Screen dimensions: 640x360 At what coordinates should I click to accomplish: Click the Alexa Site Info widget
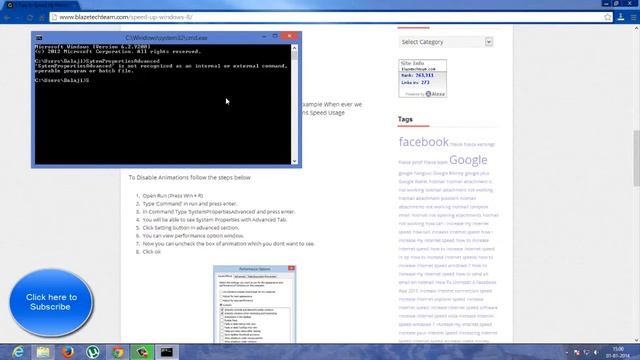(x=422, y=78)
